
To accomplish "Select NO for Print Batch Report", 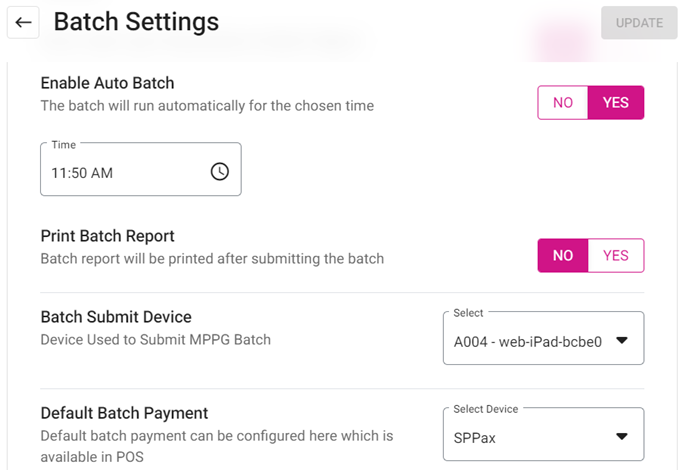I will click(563, 255).
